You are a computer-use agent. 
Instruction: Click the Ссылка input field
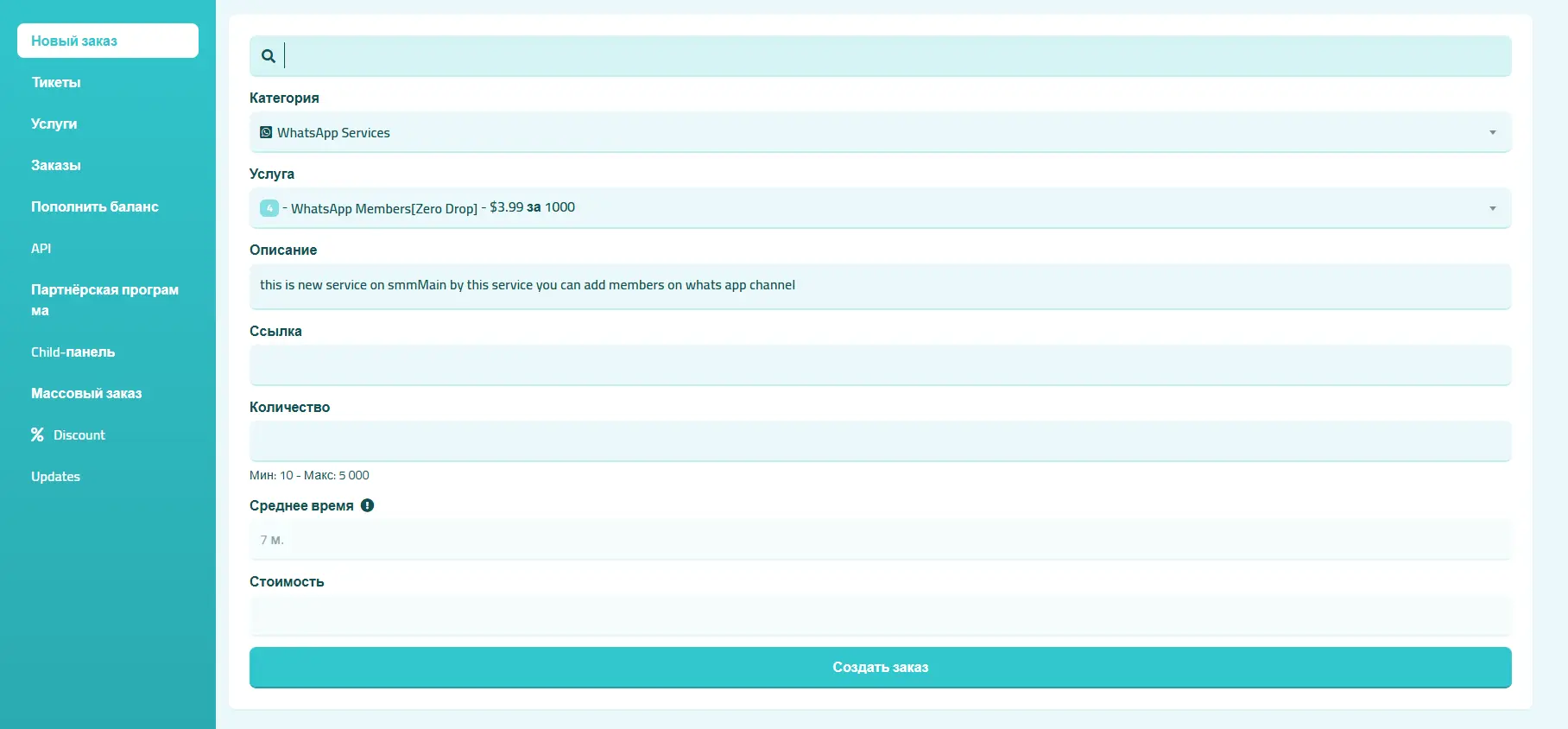tap(881, 365)
